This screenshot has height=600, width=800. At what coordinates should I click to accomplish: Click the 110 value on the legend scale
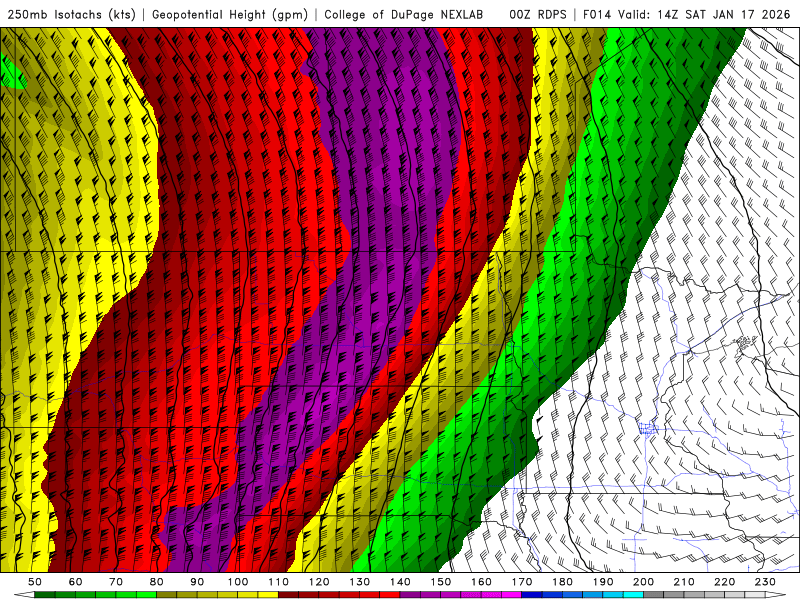(x=279, y=582)
